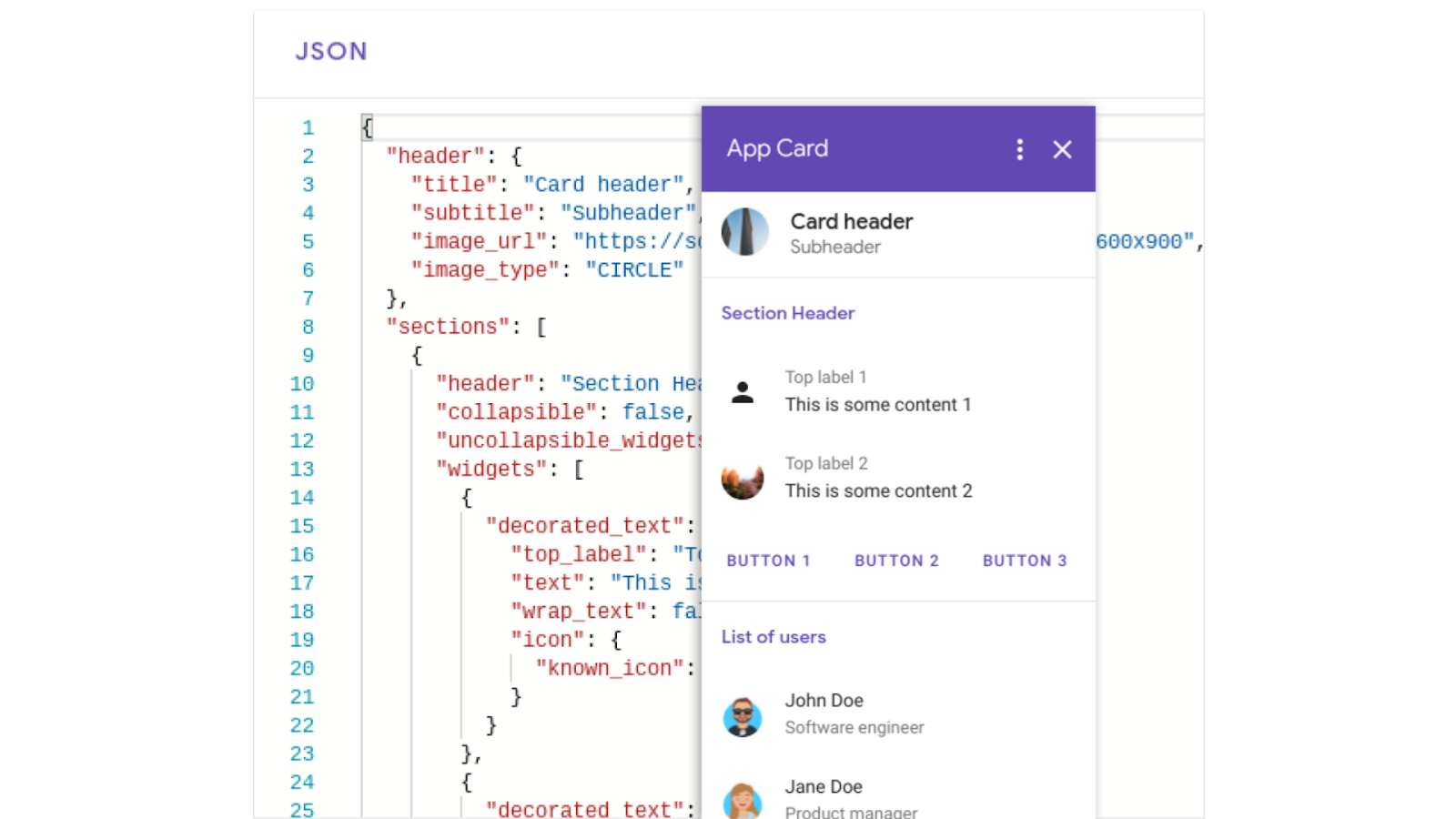Click John Doe's avatar icon

point(743,716)
